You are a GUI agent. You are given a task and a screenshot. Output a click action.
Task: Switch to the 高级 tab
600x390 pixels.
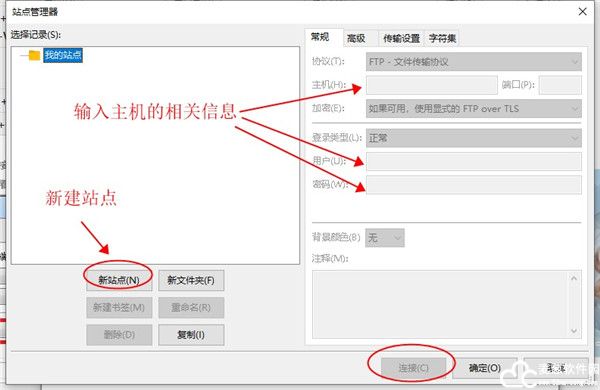(x=356, y=38)
